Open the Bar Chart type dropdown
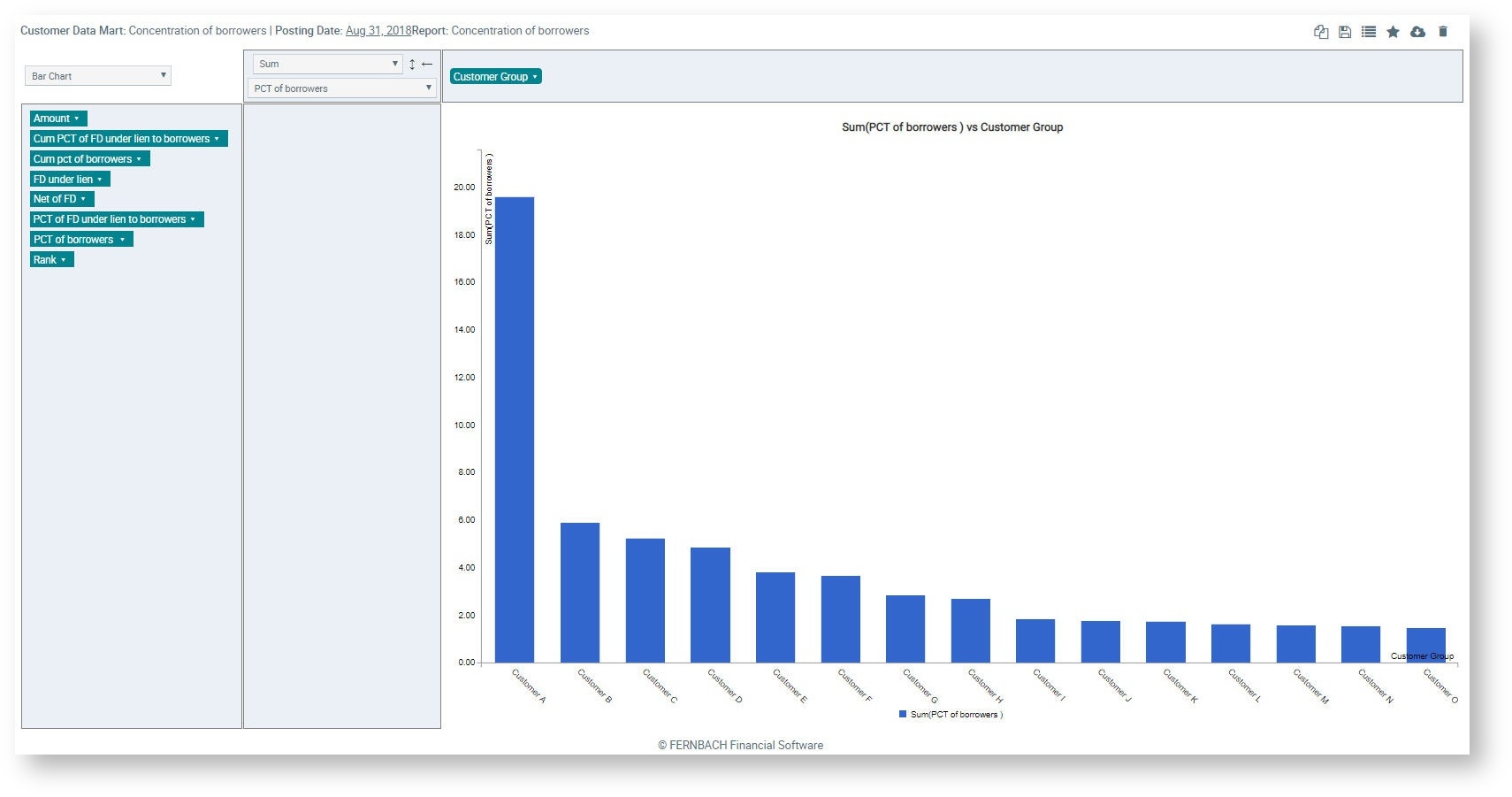The height and width of the screenshot is (797, 1512). (x=97, y=76)
